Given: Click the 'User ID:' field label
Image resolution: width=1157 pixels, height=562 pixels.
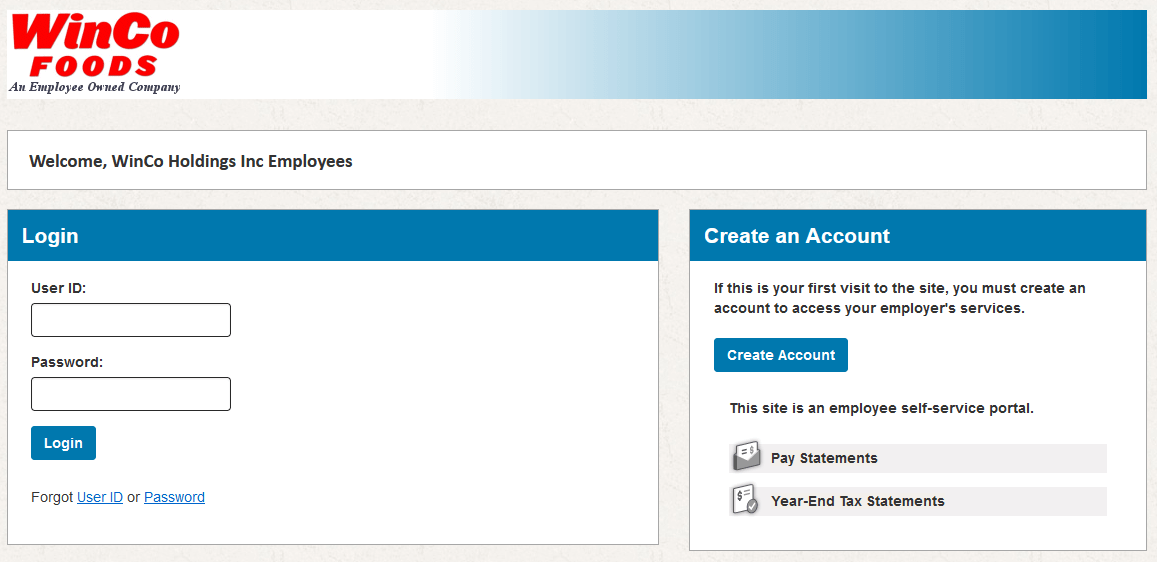Looking at the screenshot, I should [x=59, y=288].
